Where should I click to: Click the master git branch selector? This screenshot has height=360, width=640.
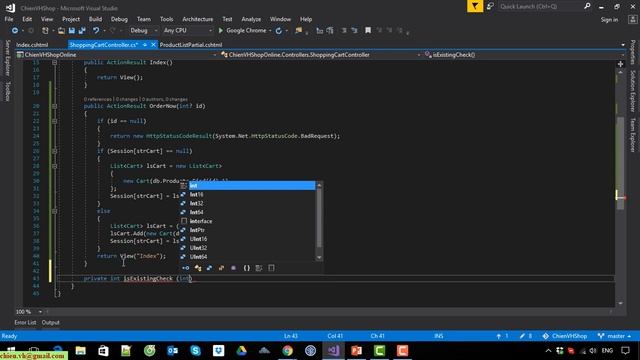pos(614,336)
